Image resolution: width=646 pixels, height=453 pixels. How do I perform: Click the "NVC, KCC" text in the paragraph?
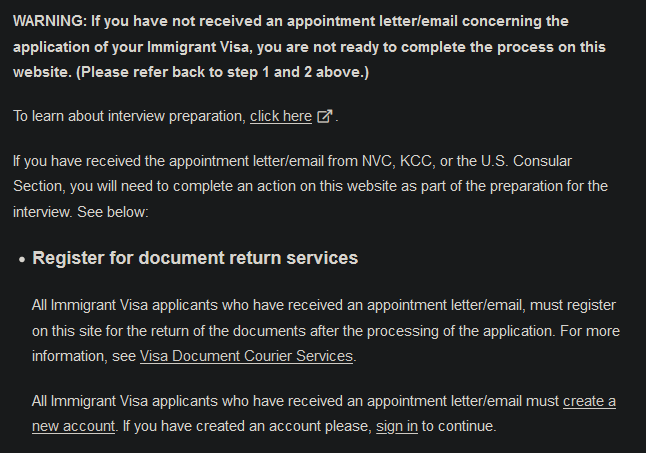click(399, 161)
